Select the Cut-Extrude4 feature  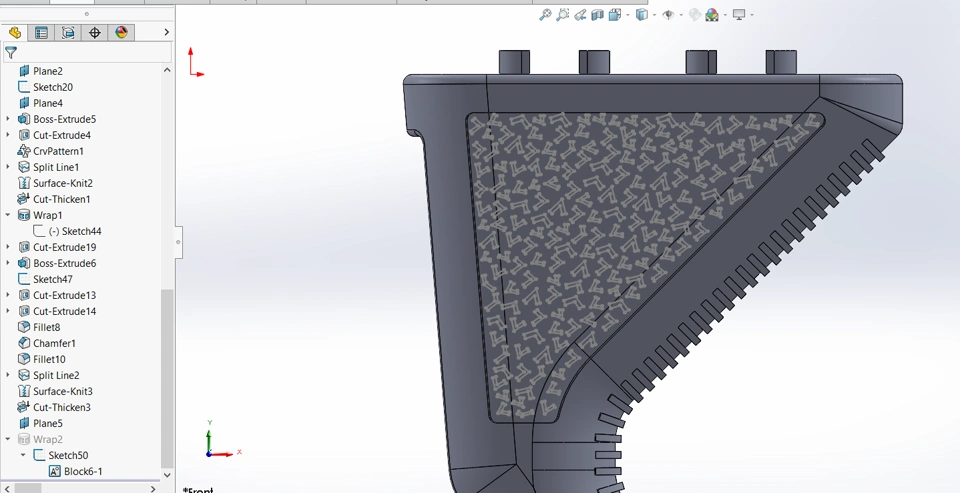62,135
